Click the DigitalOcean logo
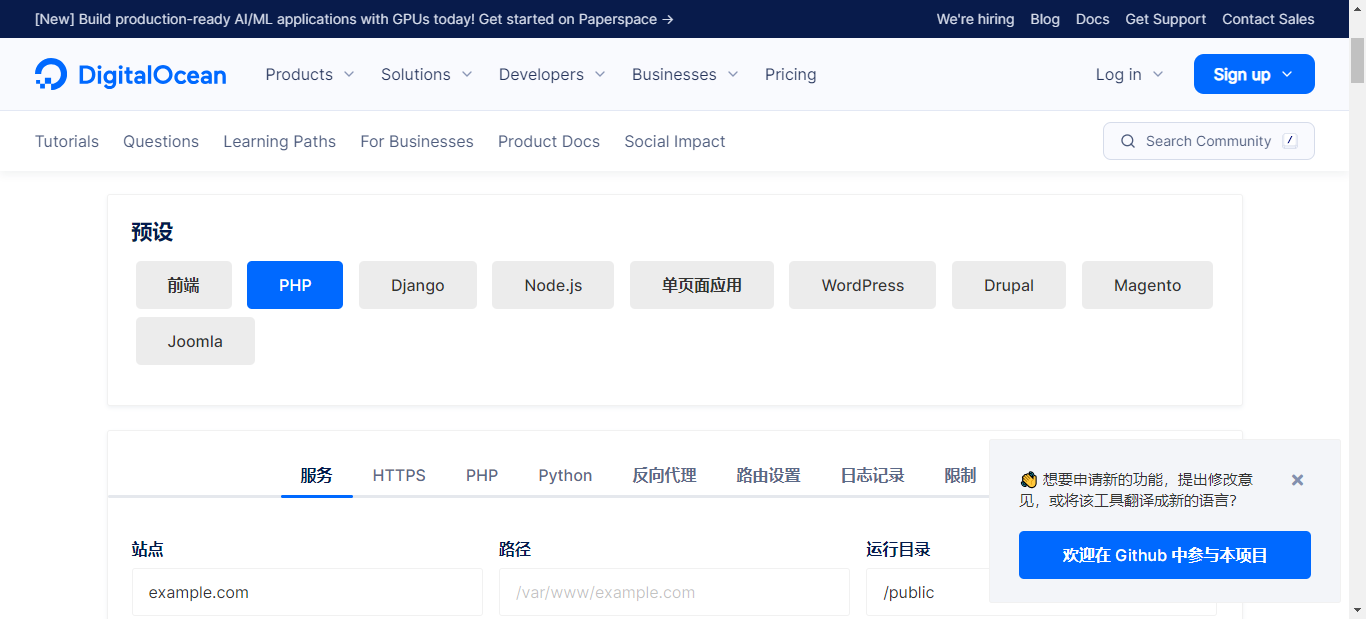This screenshot has height=619, width=1366. 131,74
